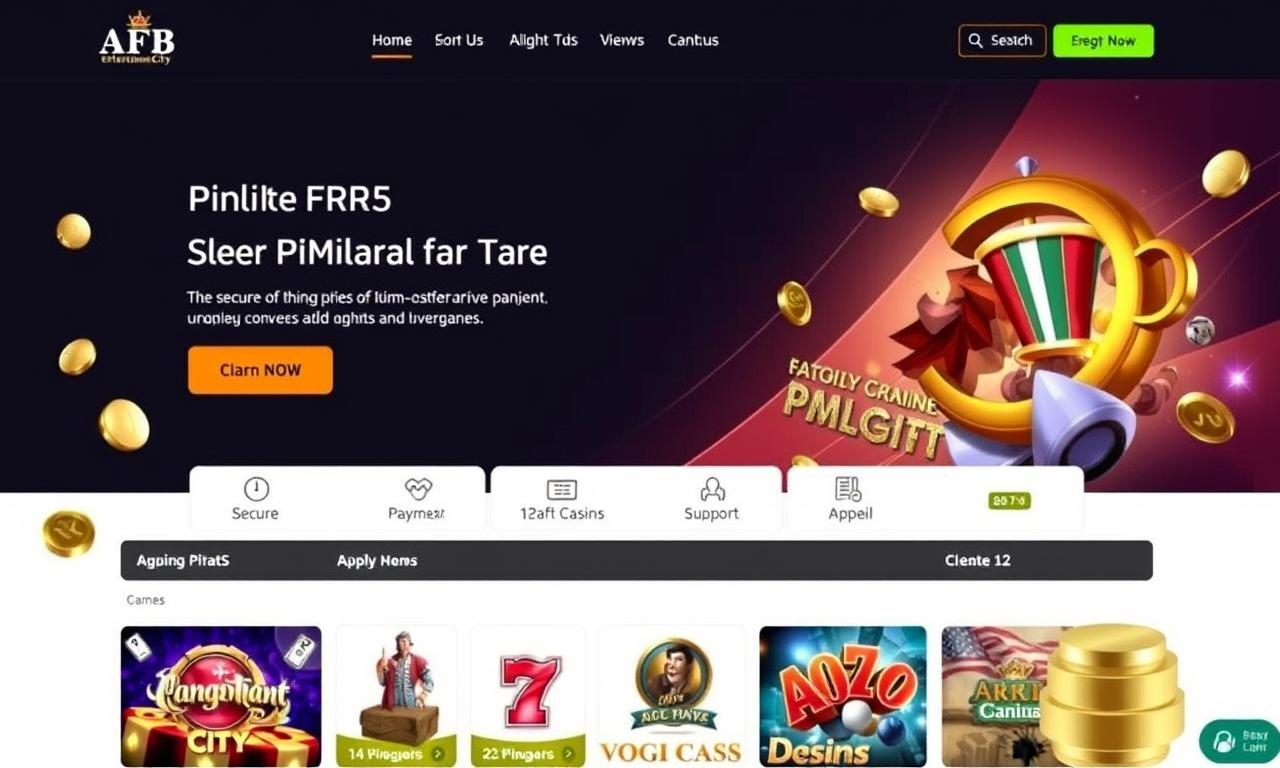Image resolution: width=1280 pixels, height=768 pixels.
Task: Open the Cliente 12 tab item
Action: click(978, 561)
